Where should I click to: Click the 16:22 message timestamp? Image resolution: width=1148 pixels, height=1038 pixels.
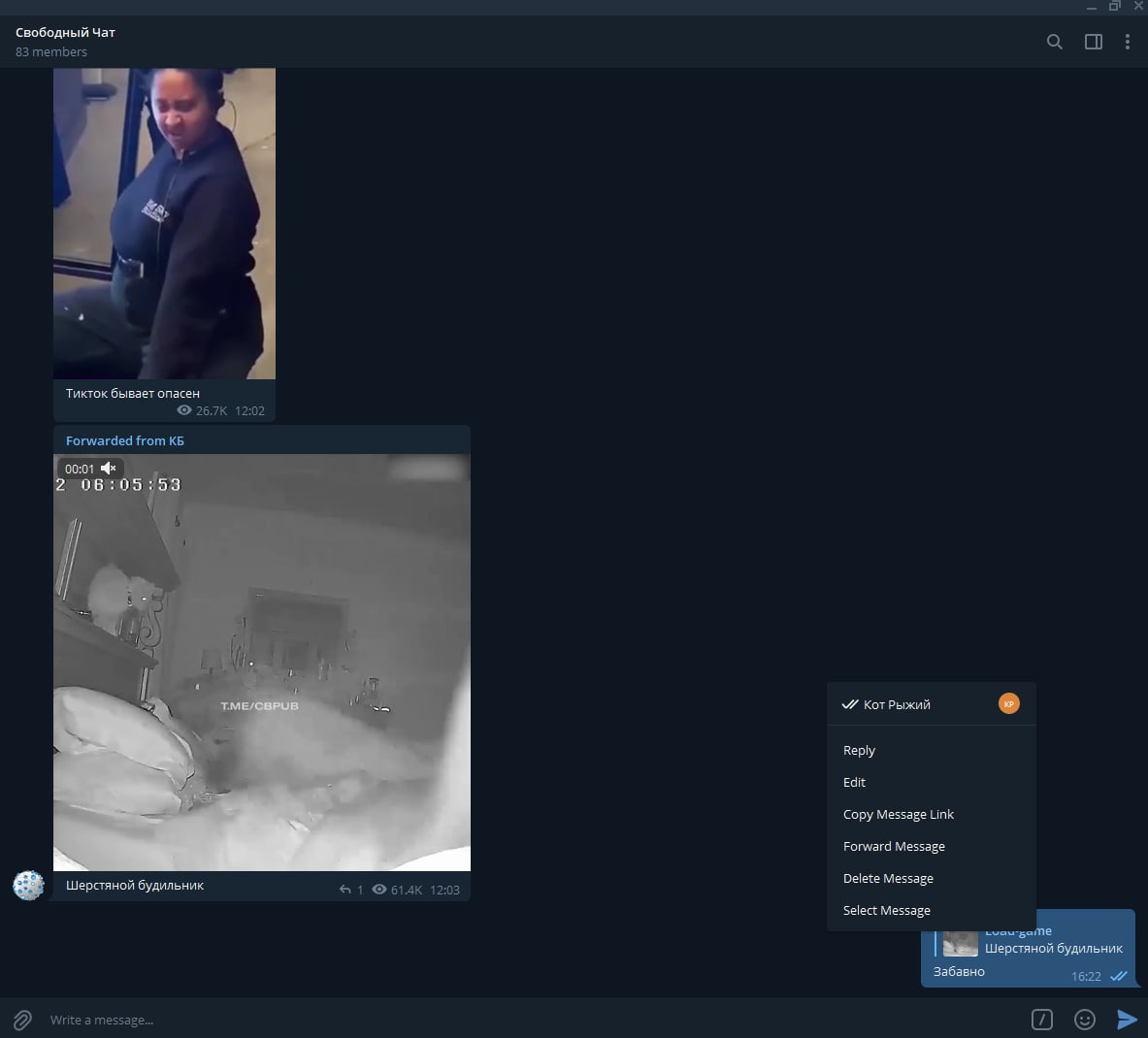pyautogui.click(x=1086, y=977)
